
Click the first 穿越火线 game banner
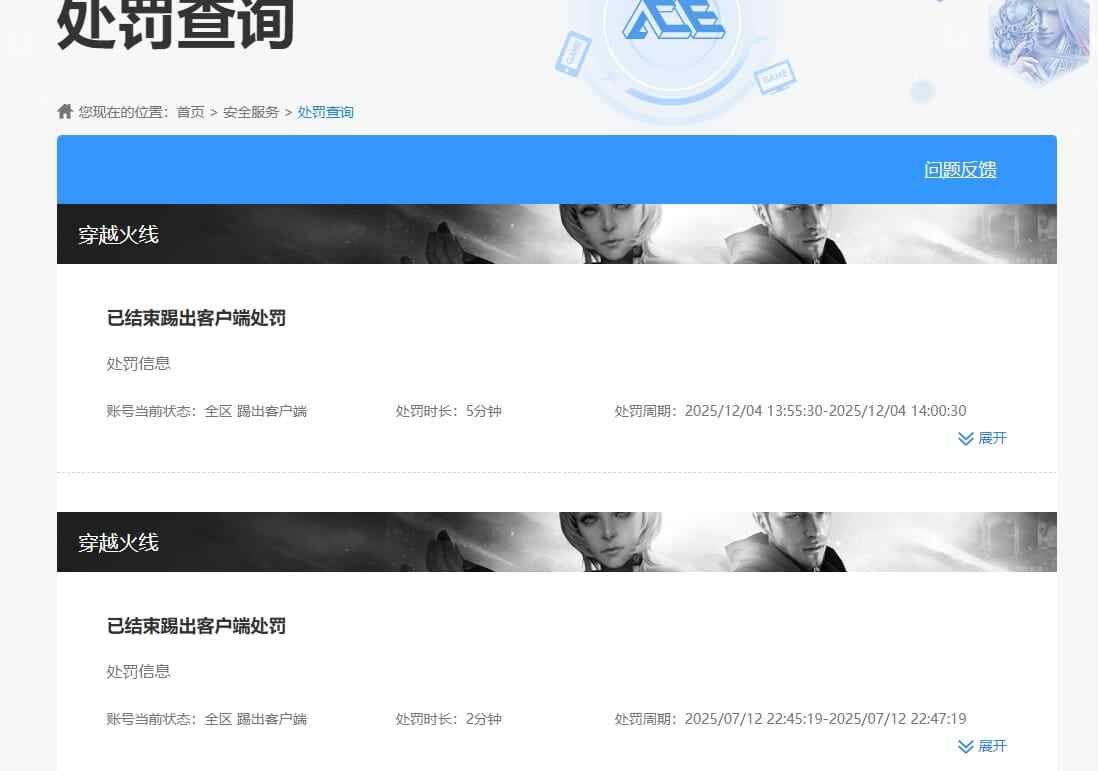tap(557, 234)
